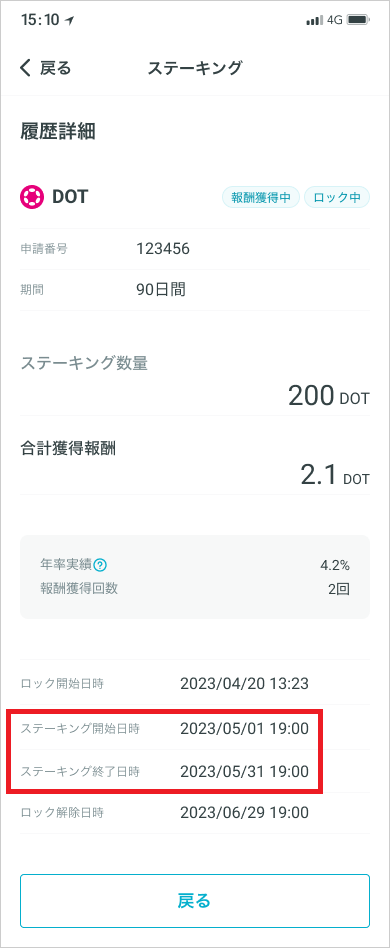Click the large 戻る button at bottom

195,901
